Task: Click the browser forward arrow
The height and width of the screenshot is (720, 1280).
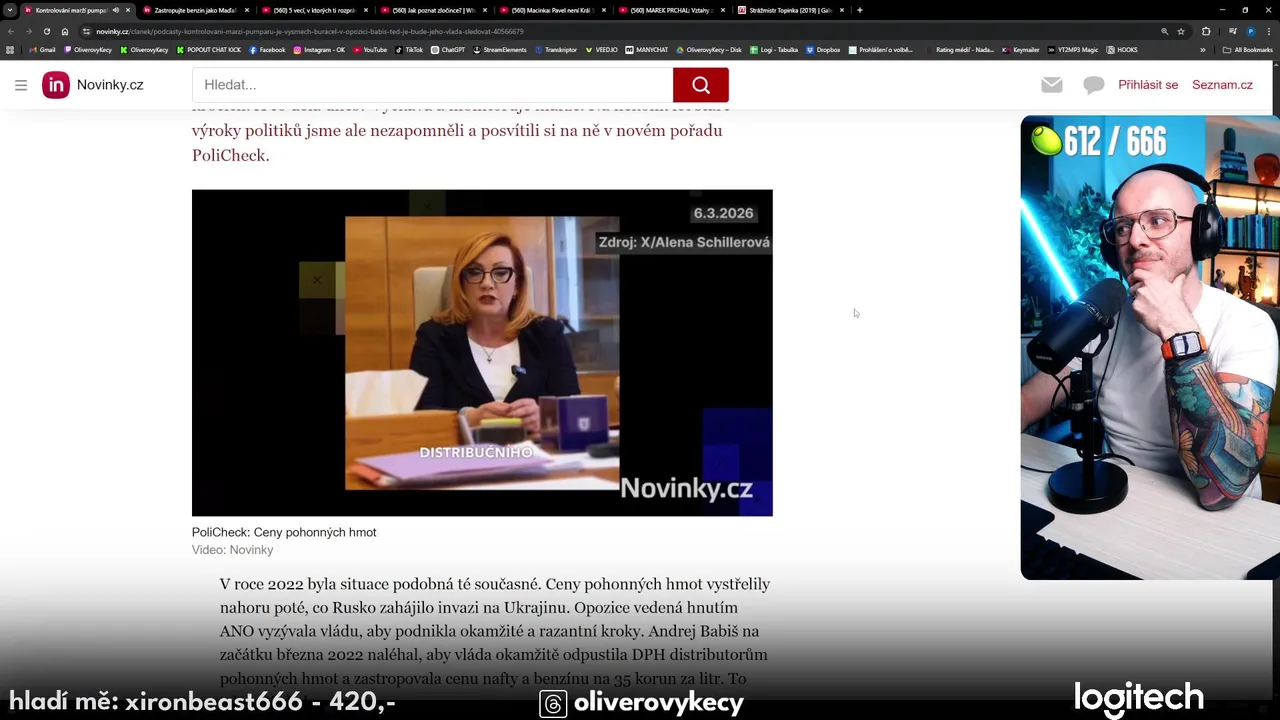Action: tap(29, 31)
